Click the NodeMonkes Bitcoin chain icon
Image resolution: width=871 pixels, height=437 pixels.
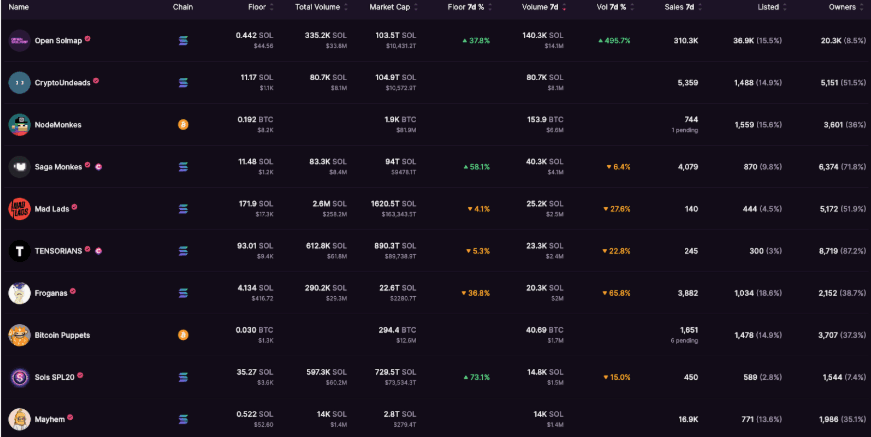coord(183,125)
